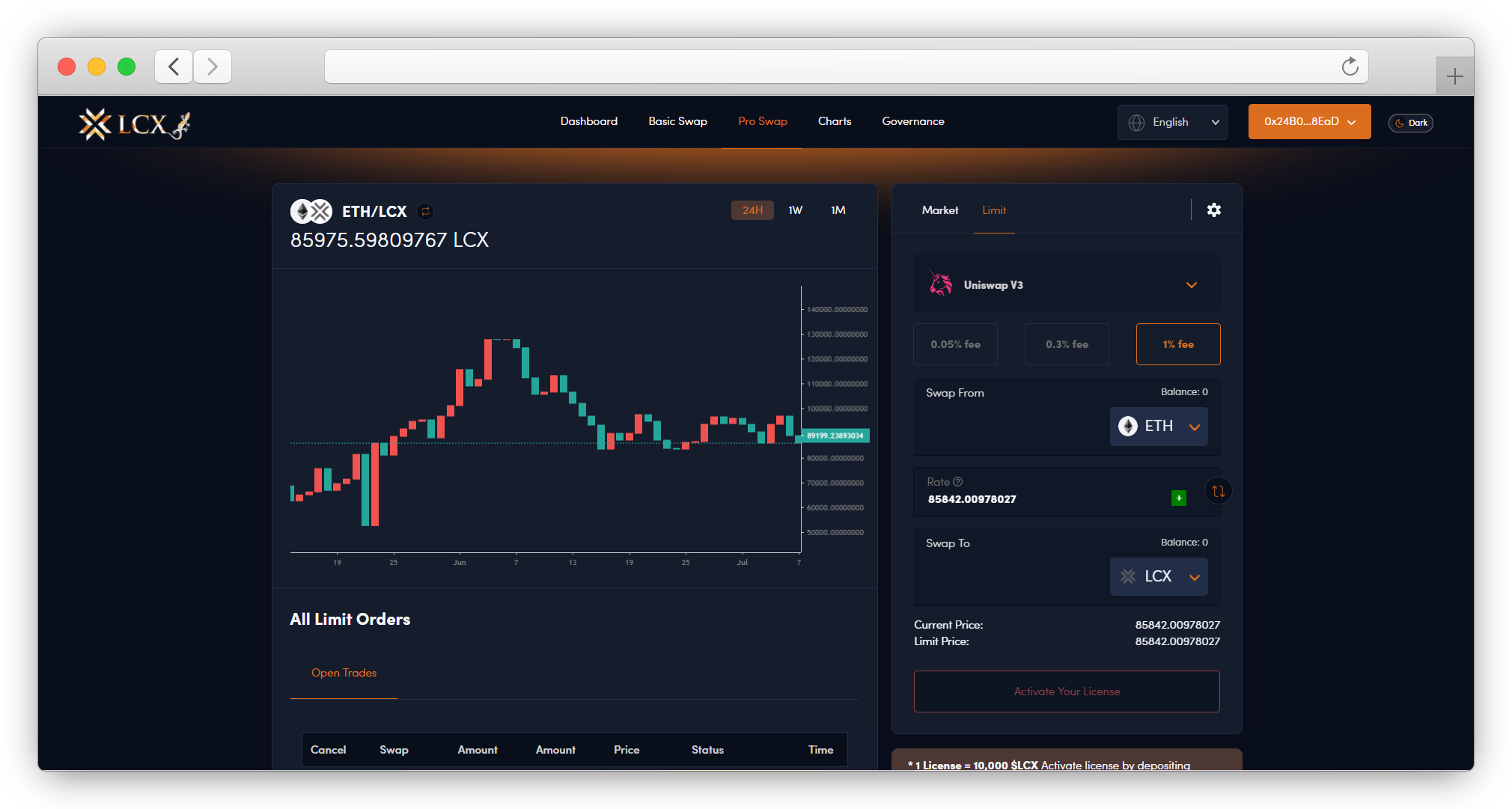1512x809 pixels.
Task: Reload the page via browser refresh icon
Action: (x=1350, y=67)
